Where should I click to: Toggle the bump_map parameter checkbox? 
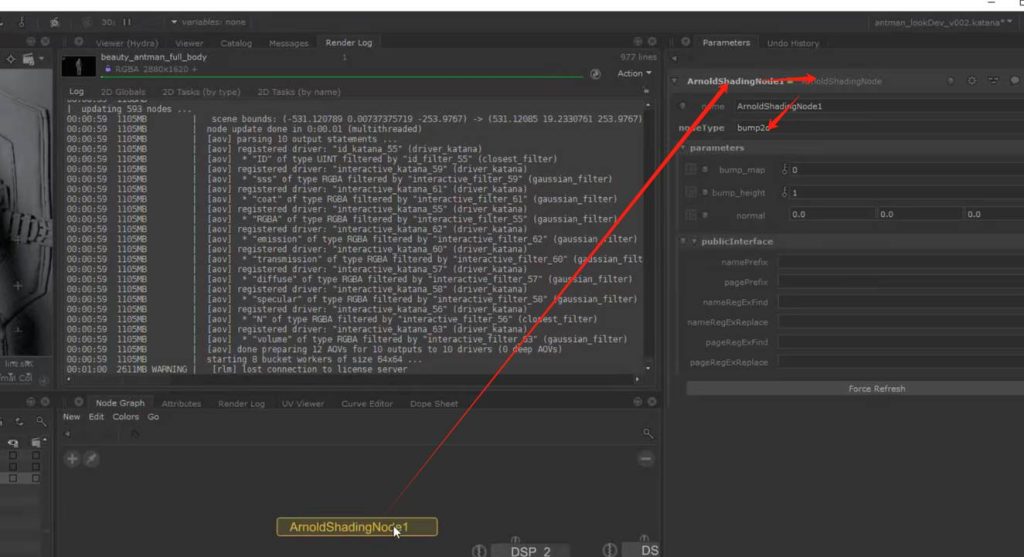pos(691,170)
